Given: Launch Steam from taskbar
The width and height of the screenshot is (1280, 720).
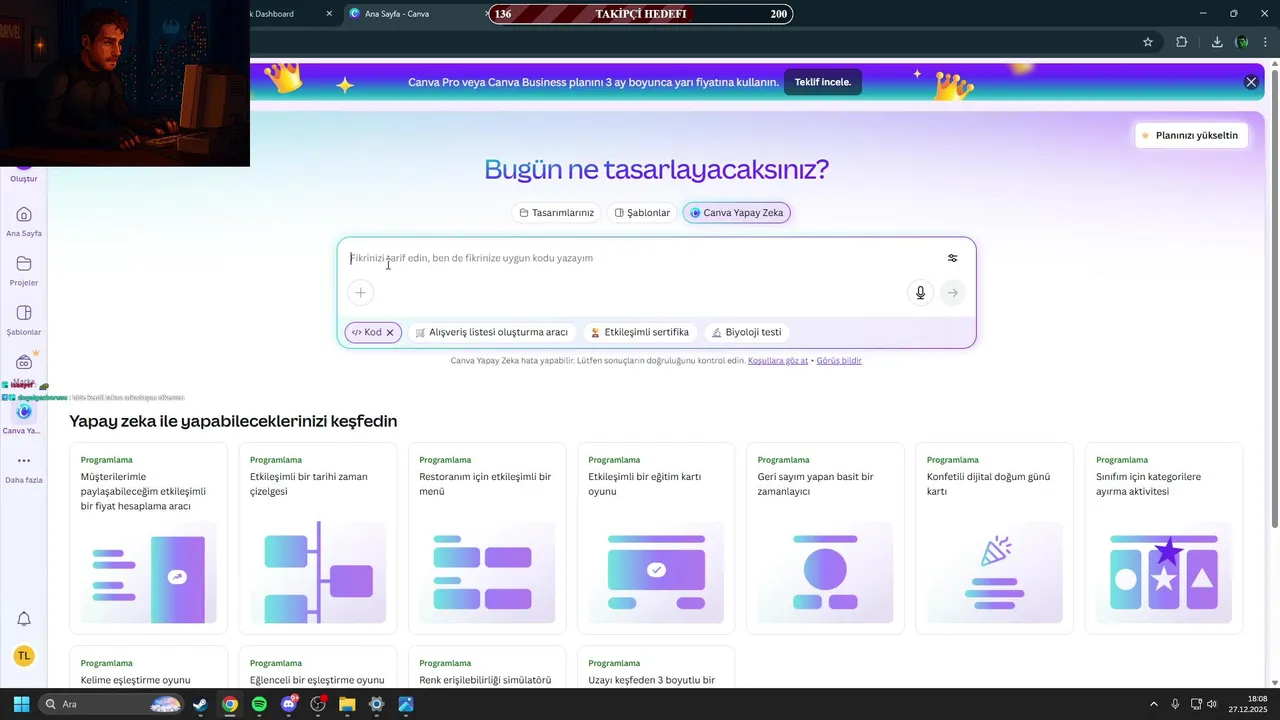Looking at the screenshot, I should pyautogui.click(x=200, y=704).
